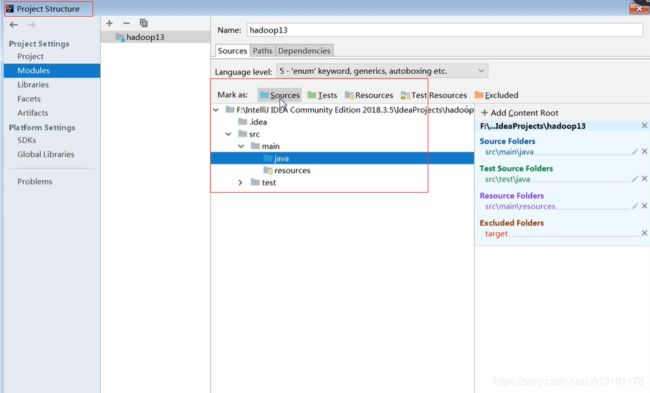This screenshot has height=393, width=650.
Task: Select the src folder
Action: click(249, 134)
